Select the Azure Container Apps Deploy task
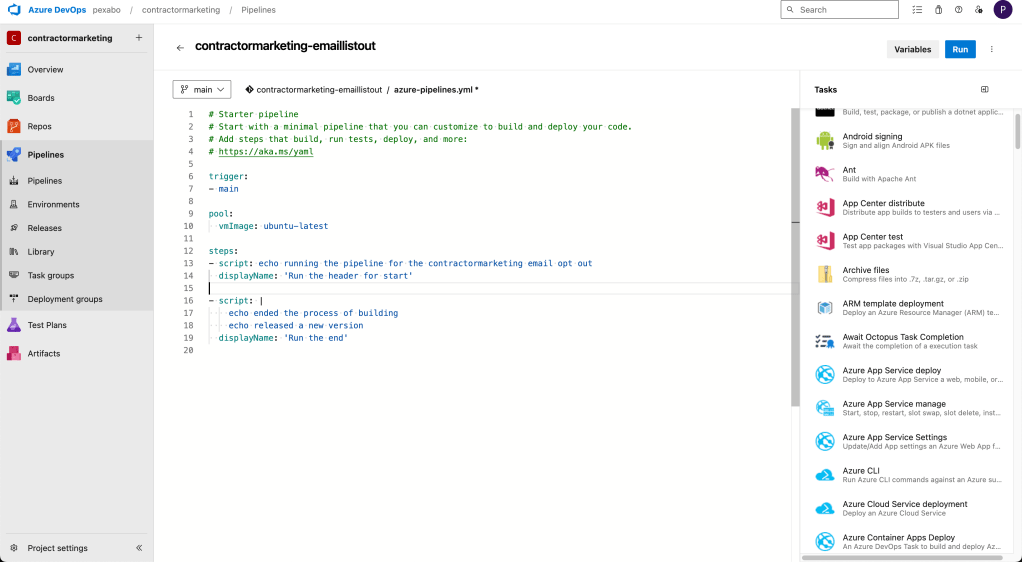The height and width of the screenshot is (562, 1022). click(x=909, y=542)
